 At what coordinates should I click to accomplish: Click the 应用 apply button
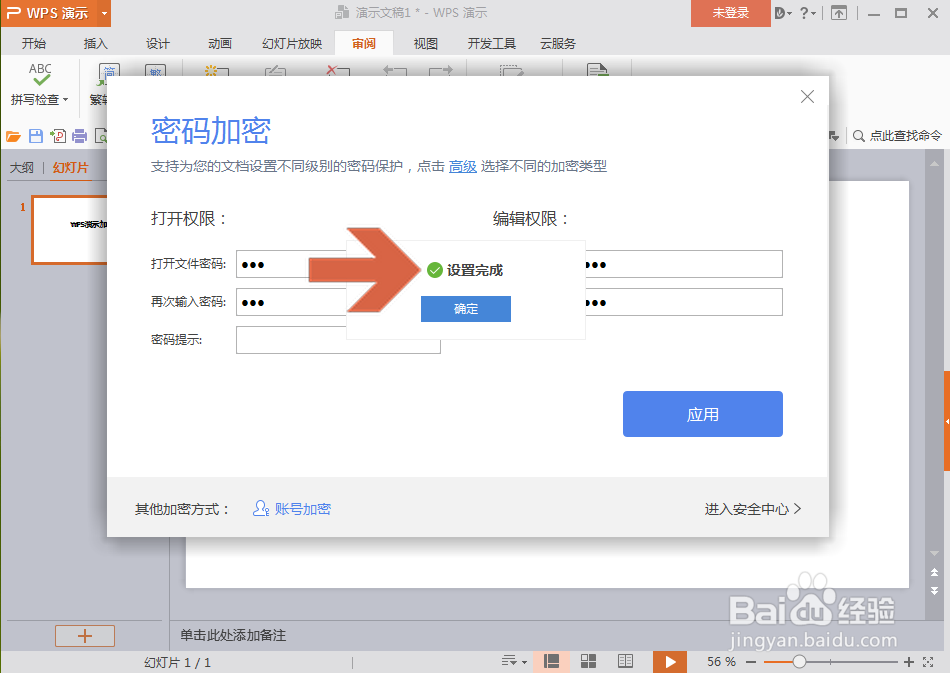pyautogui.click(x=702, y=413)
